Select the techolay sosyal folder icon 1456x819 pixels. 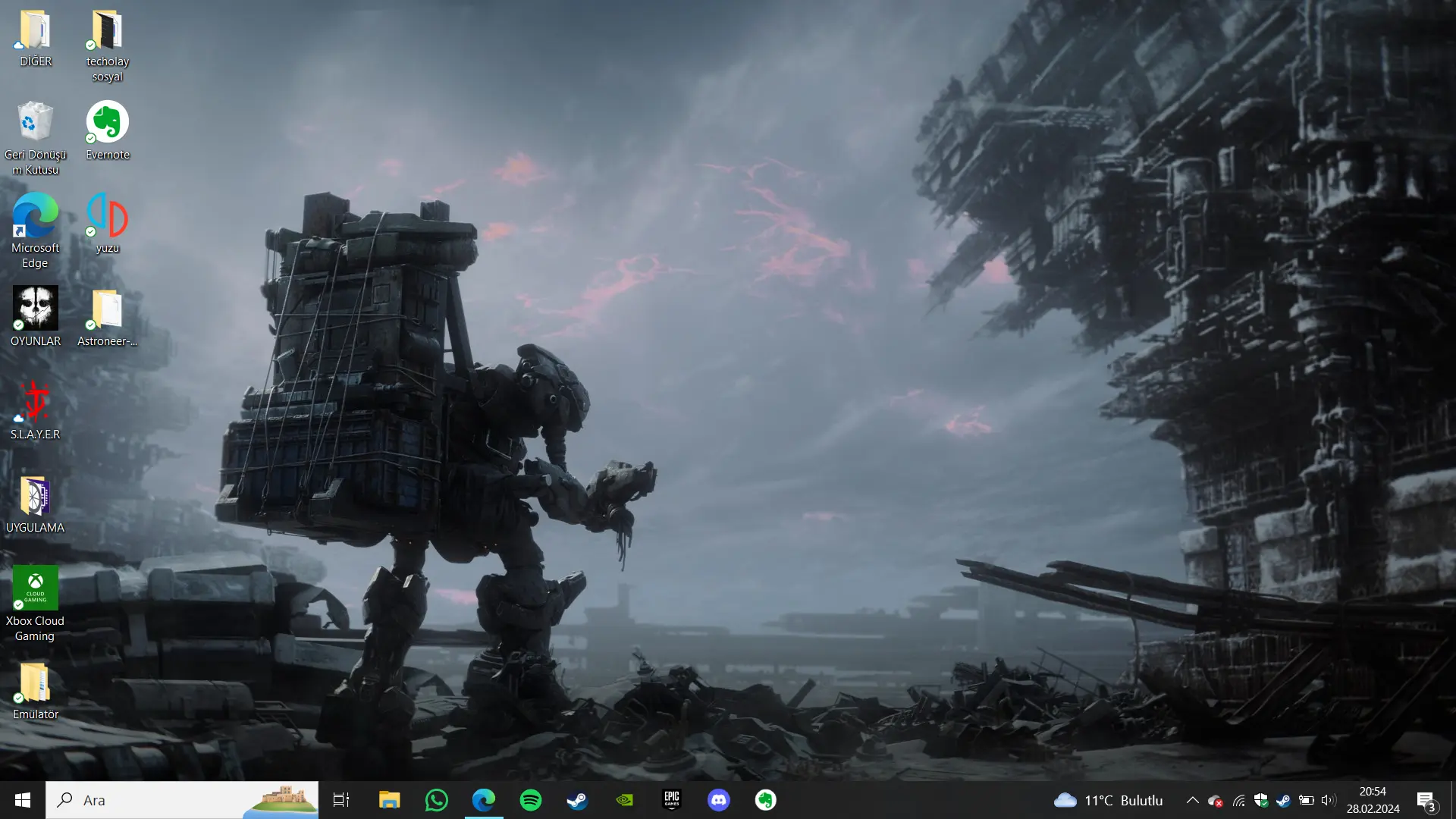click(x=107, y=45)
